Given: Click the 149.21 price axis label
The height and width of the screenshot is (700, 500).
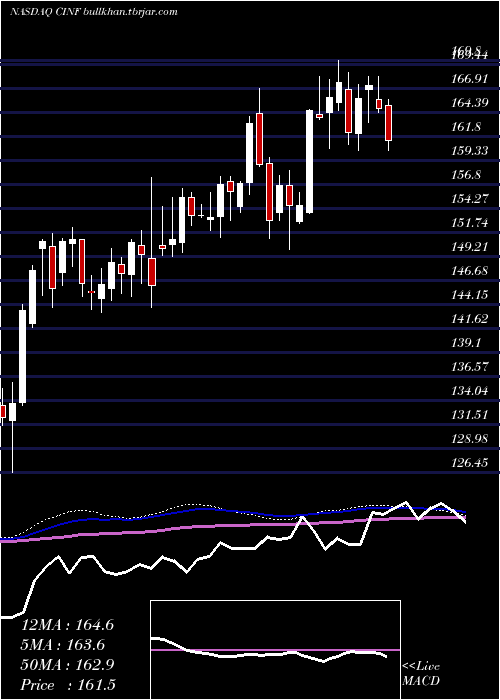Looking at the screenshot, I should [x=470, y=247].
